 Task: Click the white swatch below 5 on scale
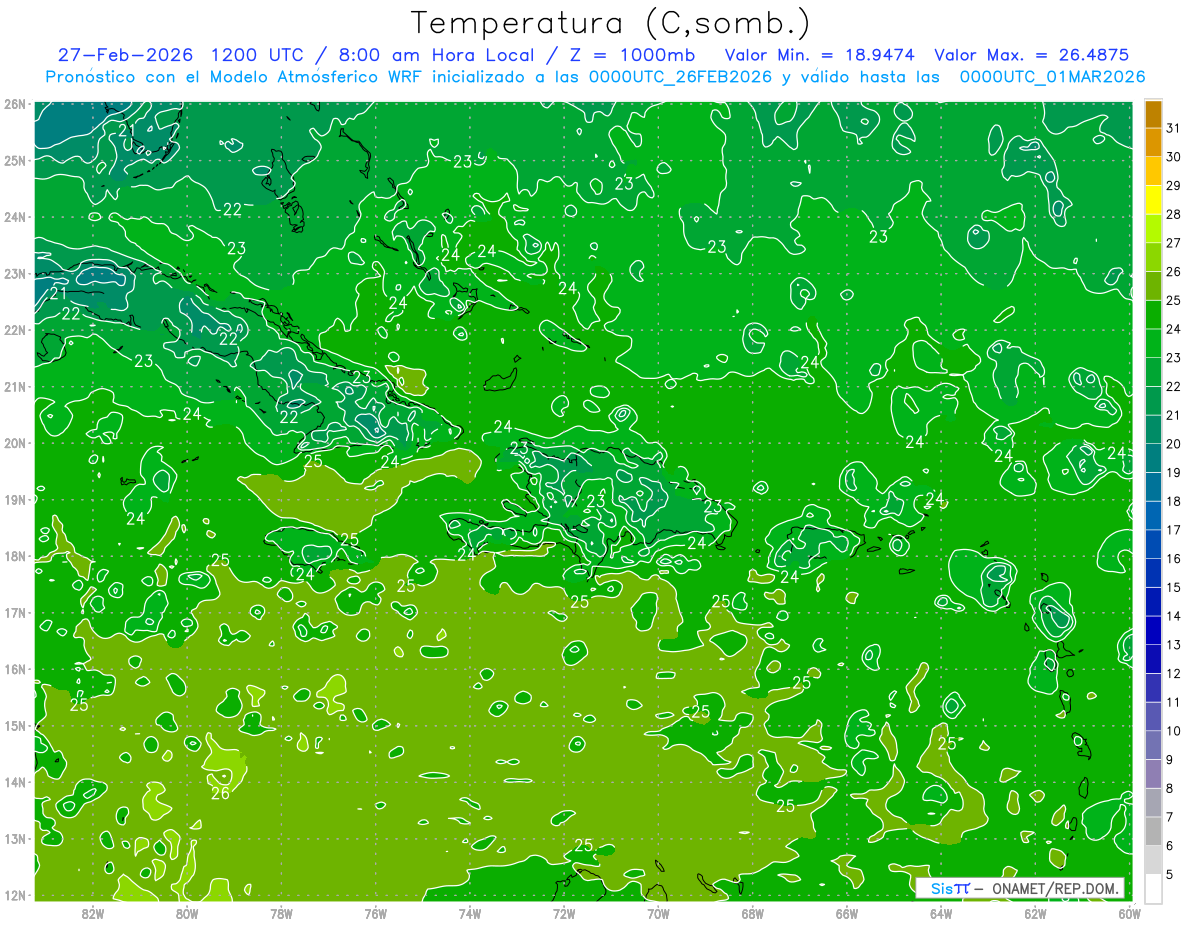click(1153, 888)
